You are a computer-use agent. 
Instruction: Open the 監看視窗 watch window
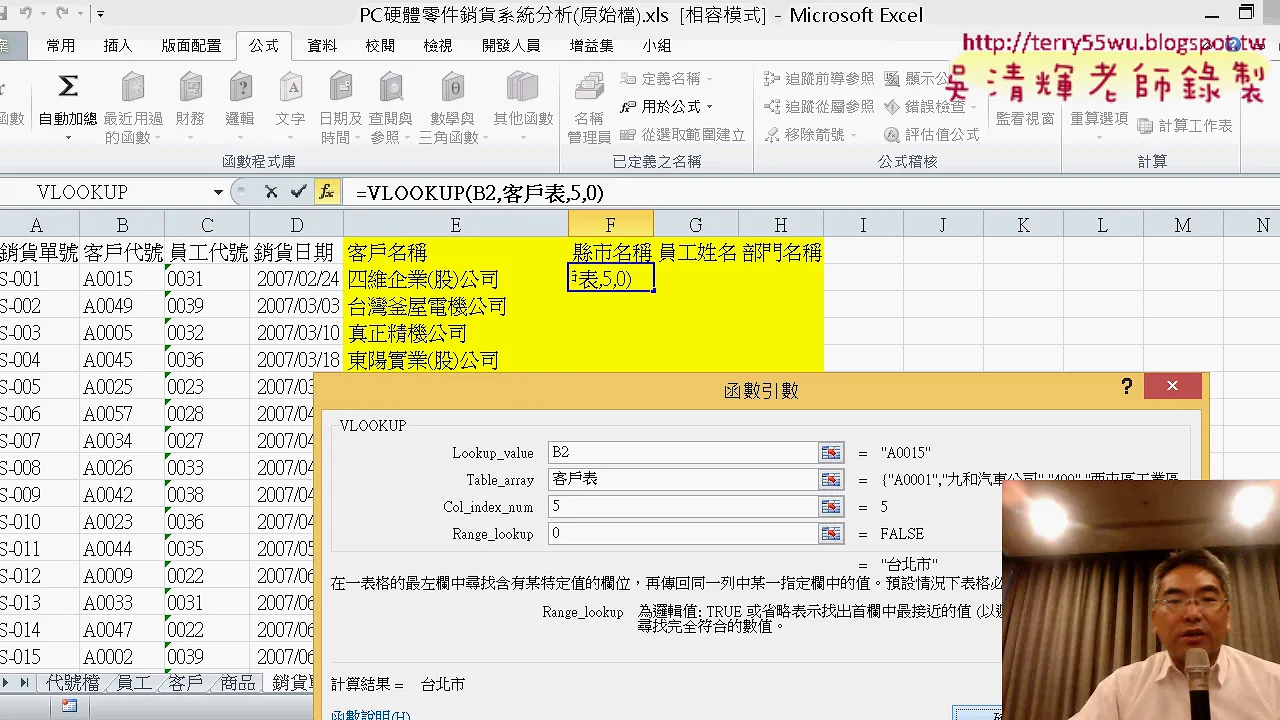point(1025,118)
